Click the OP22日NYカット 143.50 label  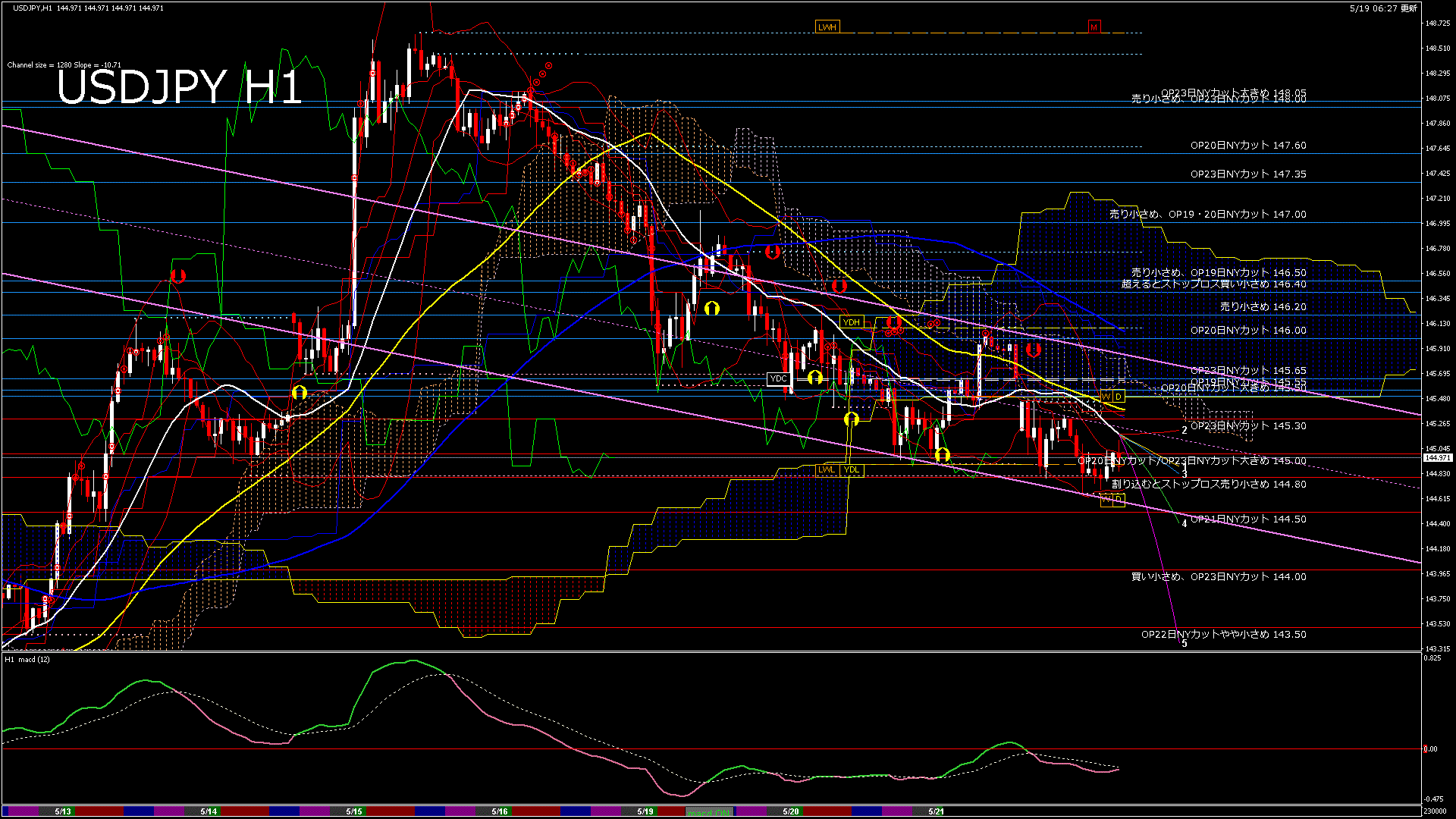1223,635
